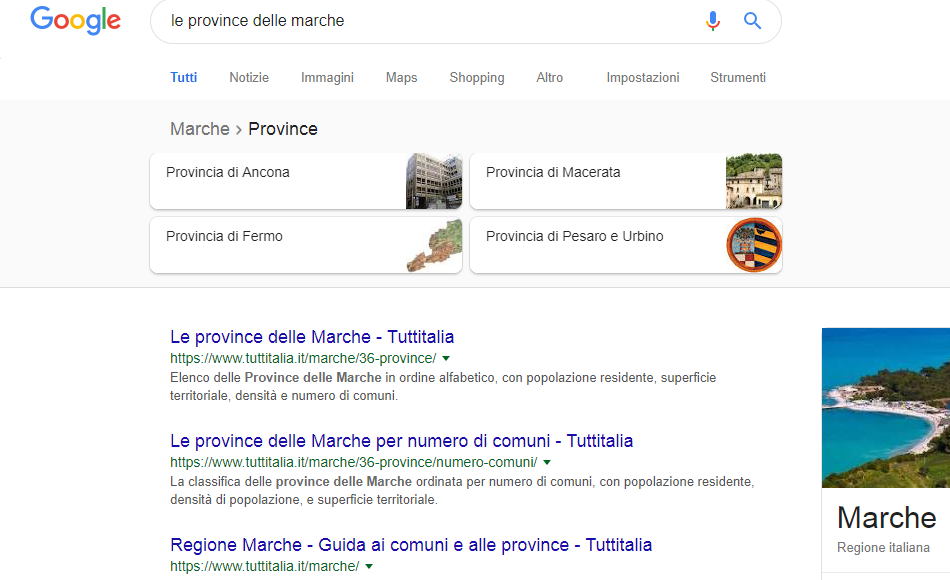Click the numero-comuni URL text
This screenshot has width=950, height=580.
(x=354, y=462)
